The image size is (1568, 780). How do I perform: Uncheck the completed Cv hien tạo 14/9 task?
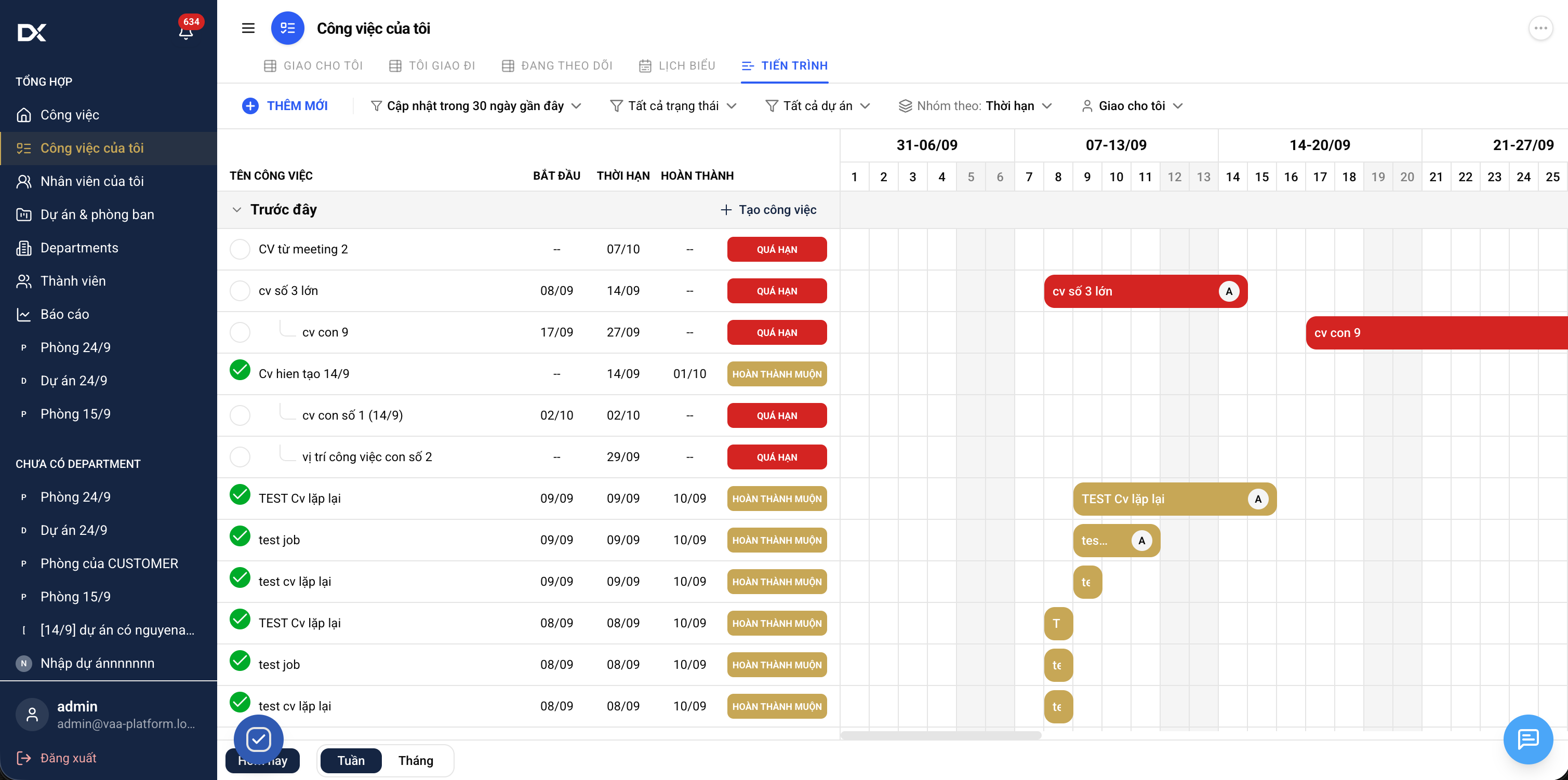tap(240, 370)
